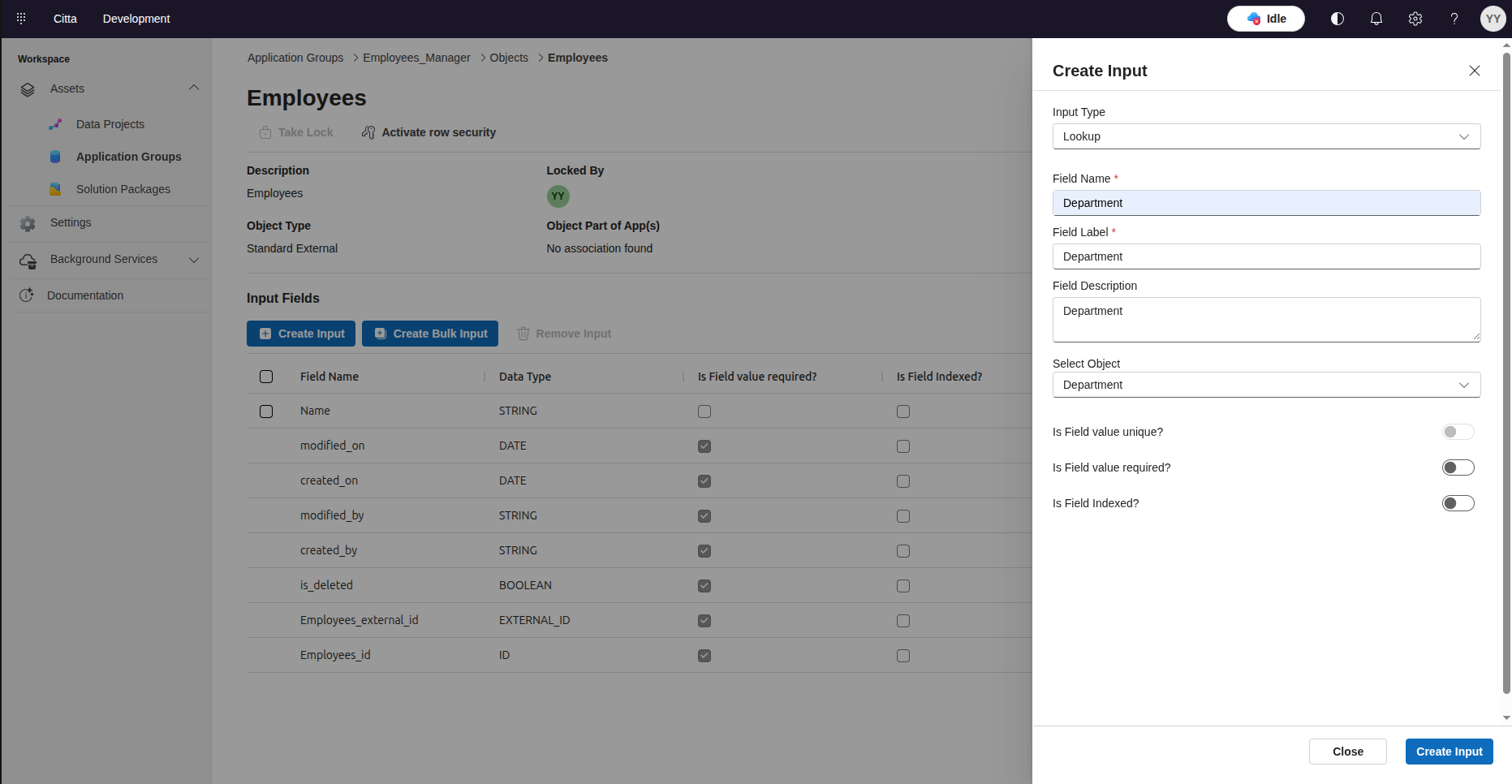This screenshot has width=1512, height=784.
Task: Click the Documentation sidebar icon
Action: point(27,295)
